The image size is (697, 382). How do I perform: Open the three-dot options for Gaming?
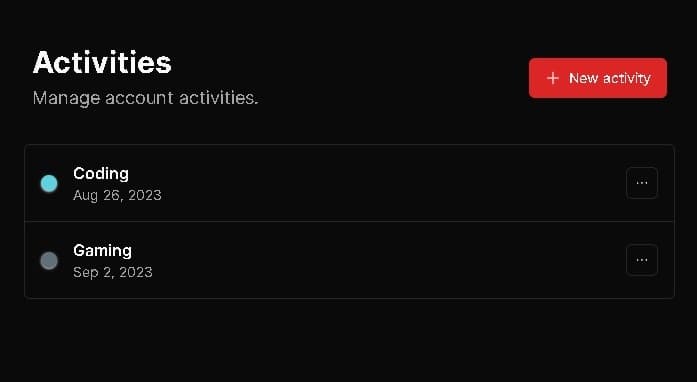pos(642,260)
